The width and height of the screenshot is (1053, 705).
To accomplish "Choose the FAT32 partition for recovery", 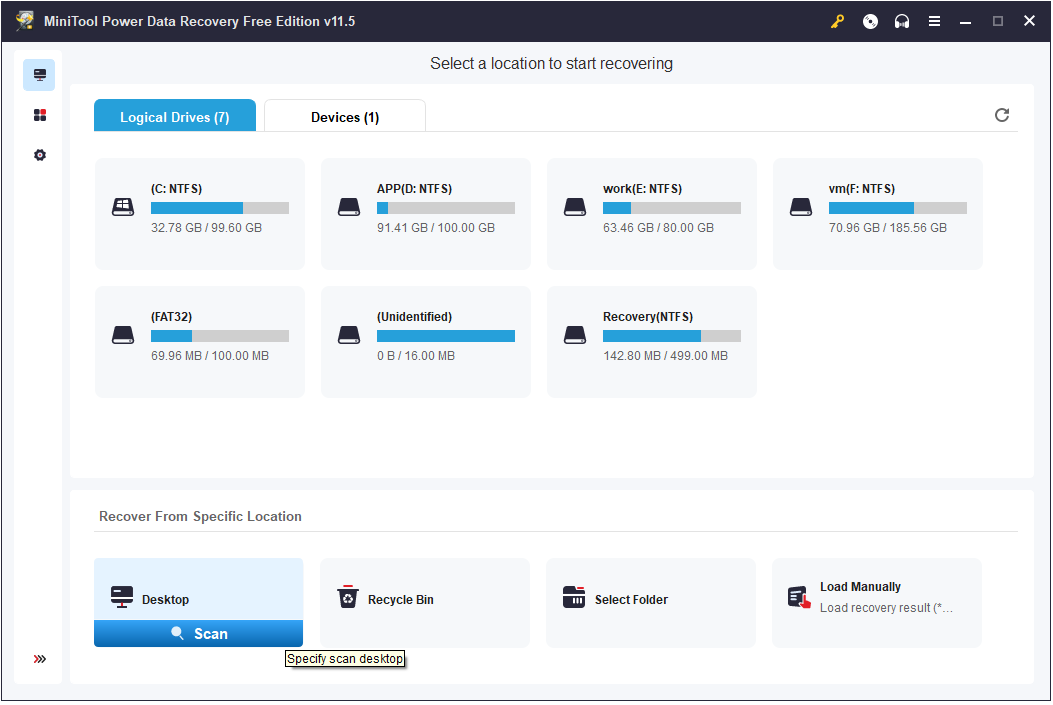I will 199,342.
